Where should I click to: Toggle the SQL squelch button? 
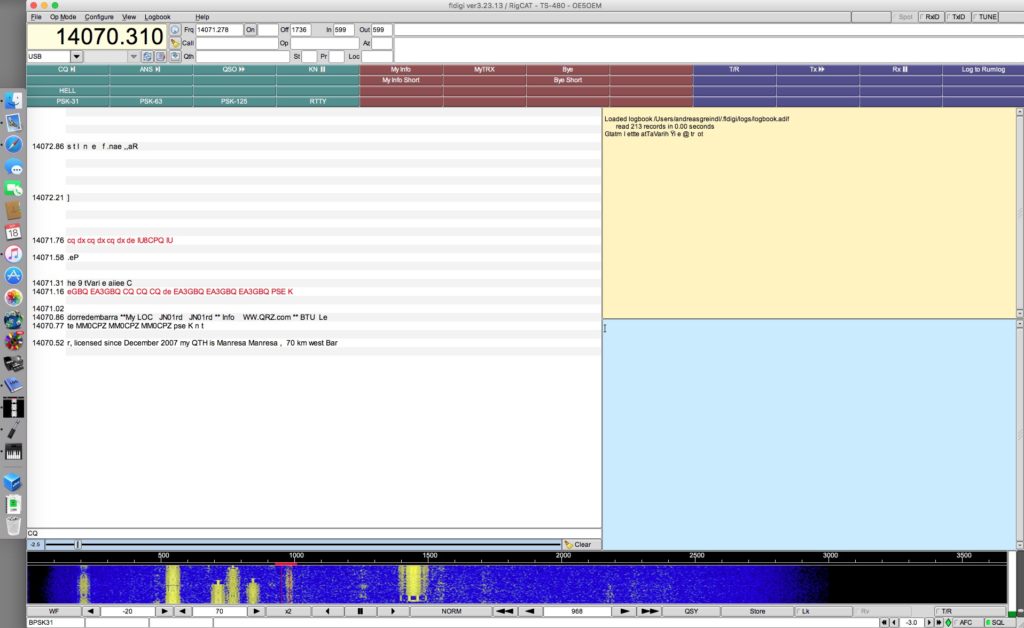tap(997, 623)
